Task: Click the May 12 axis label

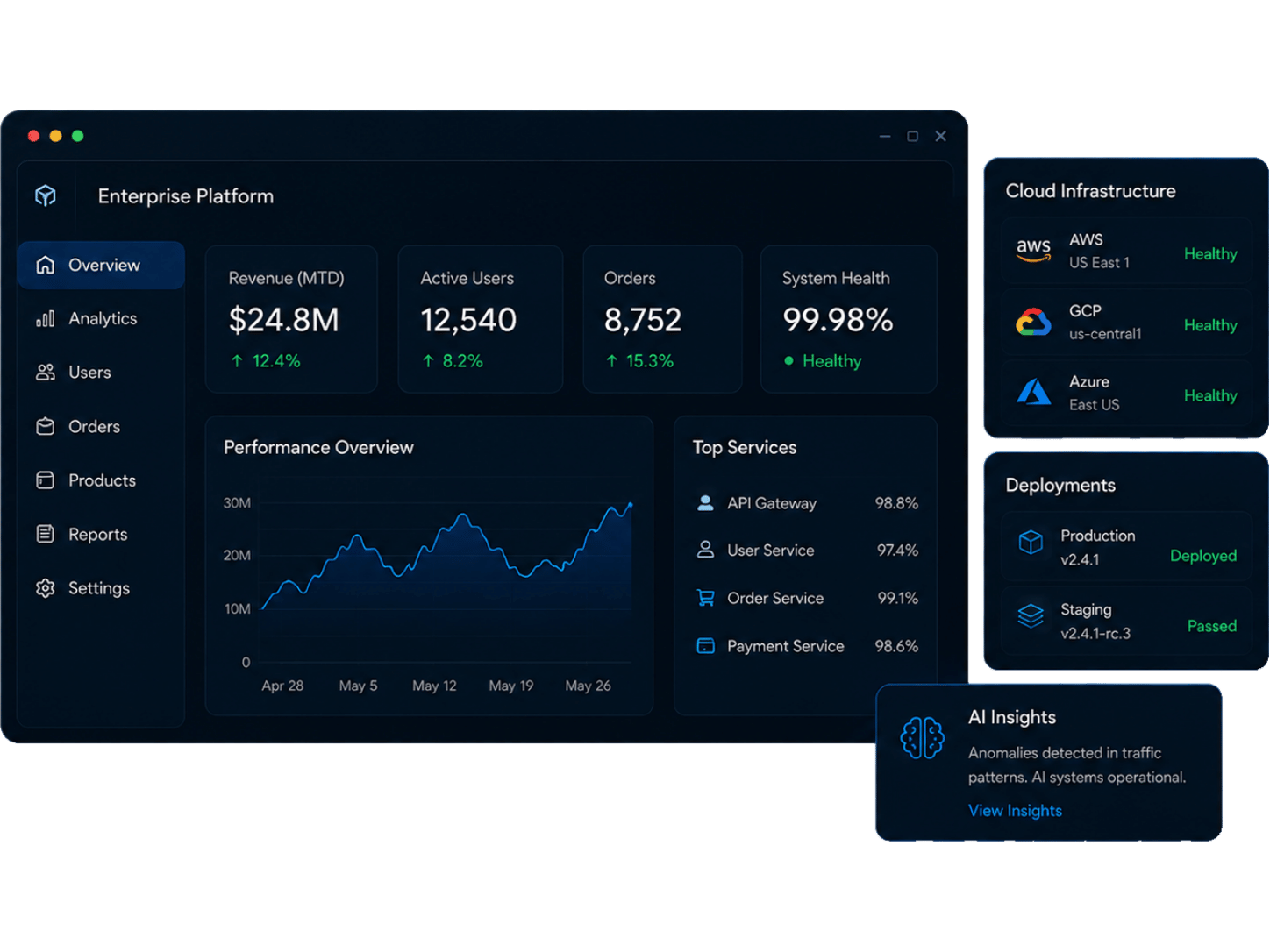Action: tap(434, 686)
